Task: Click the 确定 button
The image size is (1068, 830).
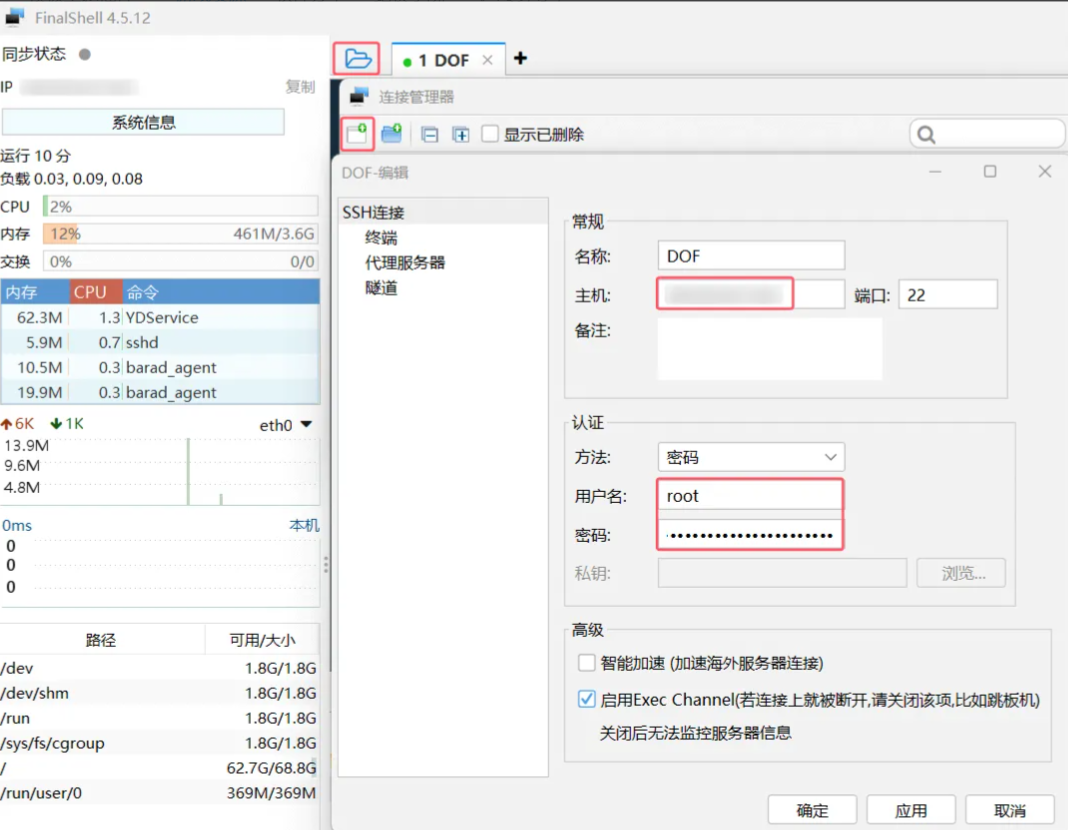Action: pyautogui.click(x=812, y=810)
